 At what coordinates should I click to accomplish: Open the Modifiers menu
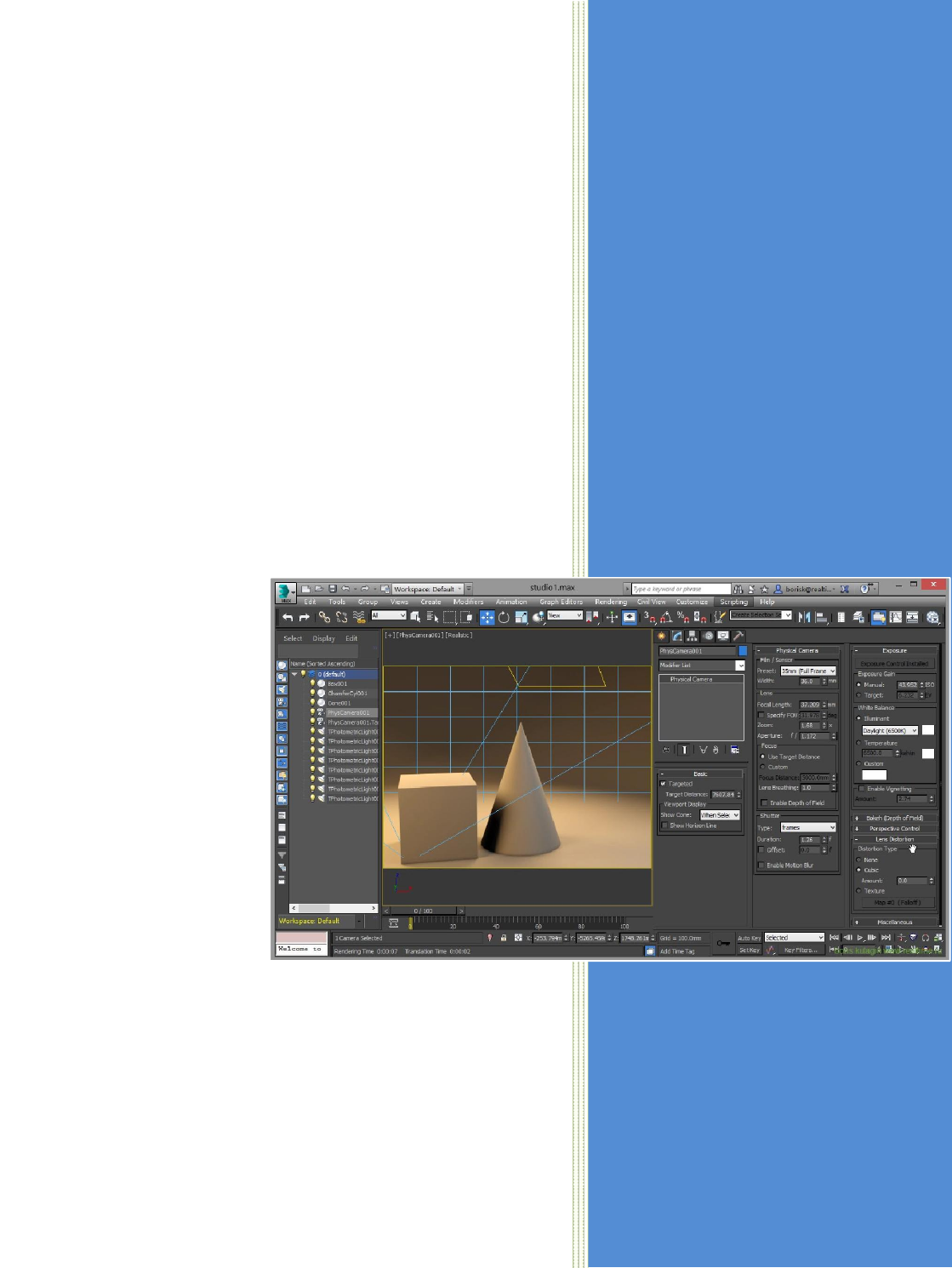pos(468,602)
